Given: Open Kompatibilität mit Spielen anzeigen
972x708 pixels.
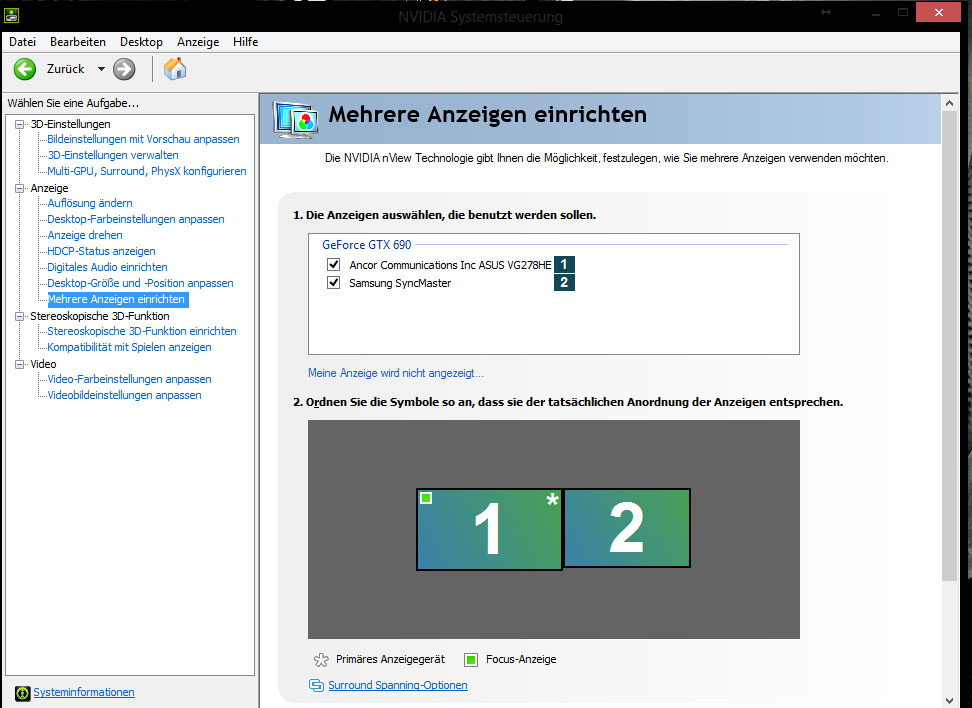Looking at the screenshot, I should click(129, 347).
